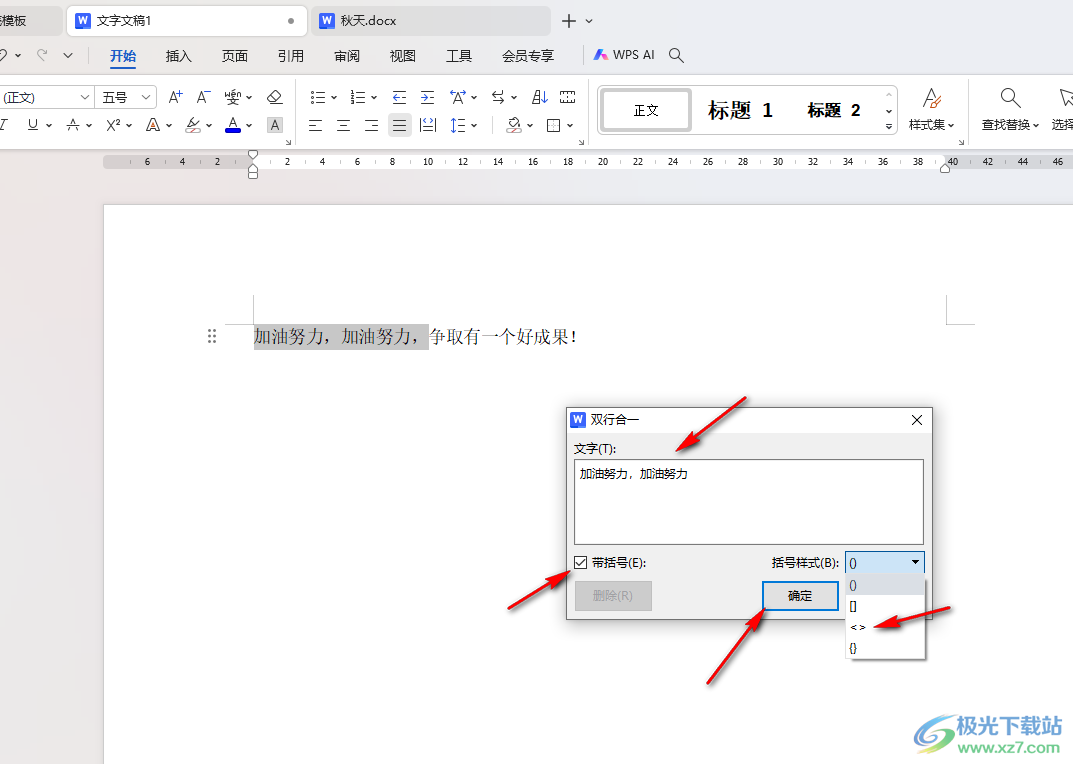Click inside the 文字 text box
This screenshot has width=1073, height=764.
(x=748, y=502)
